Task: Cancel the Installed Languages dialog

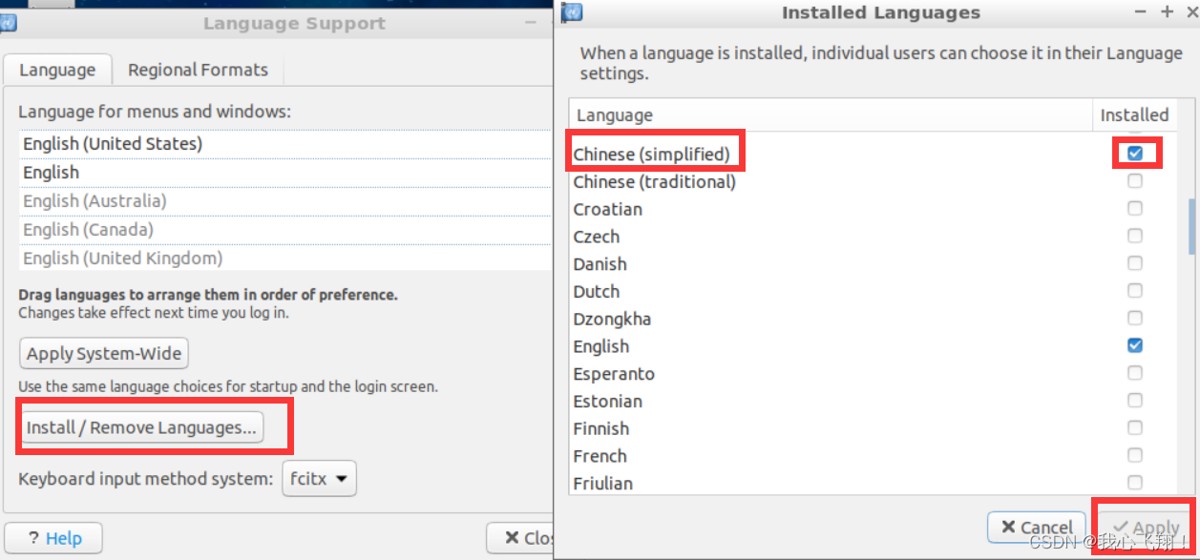Action: tap(1036, 527)
